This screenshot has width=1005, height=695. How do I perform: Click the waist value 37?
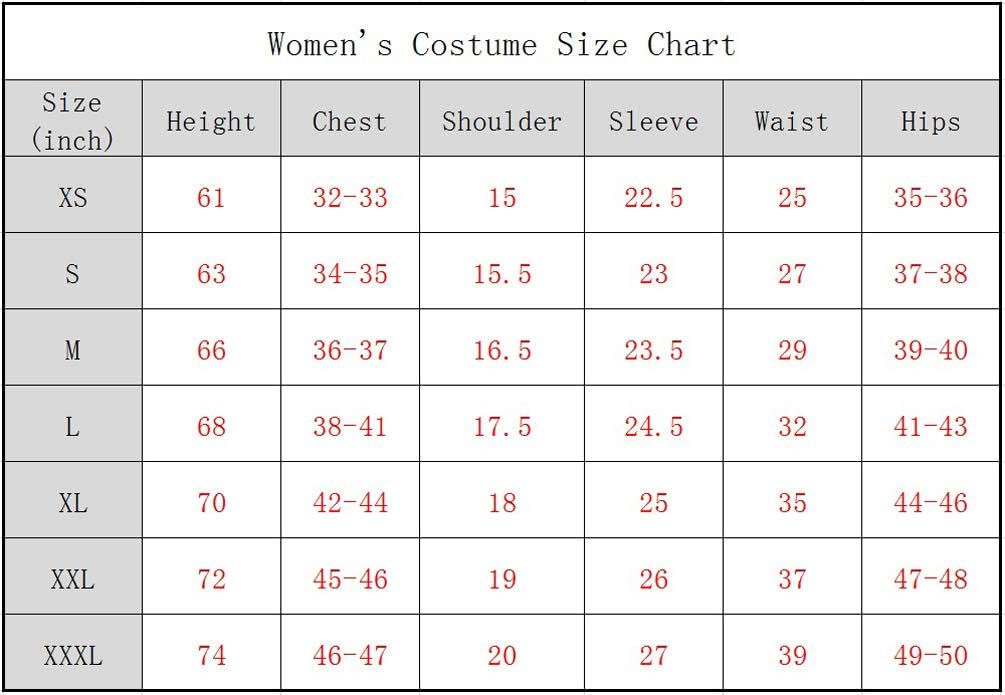click(792, 579)
